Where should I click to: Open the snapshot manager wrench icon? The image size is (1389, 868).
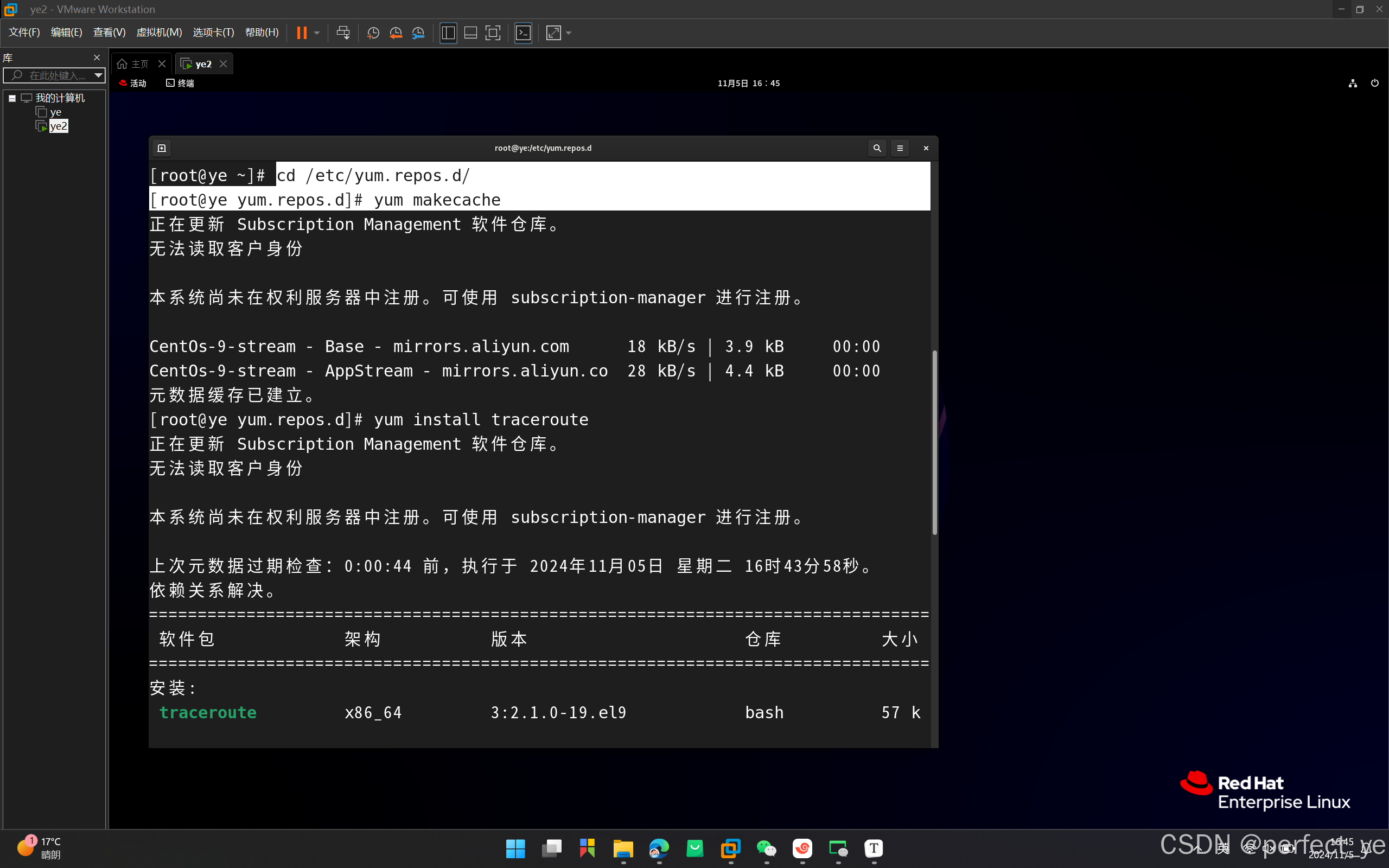click(418, 33)
